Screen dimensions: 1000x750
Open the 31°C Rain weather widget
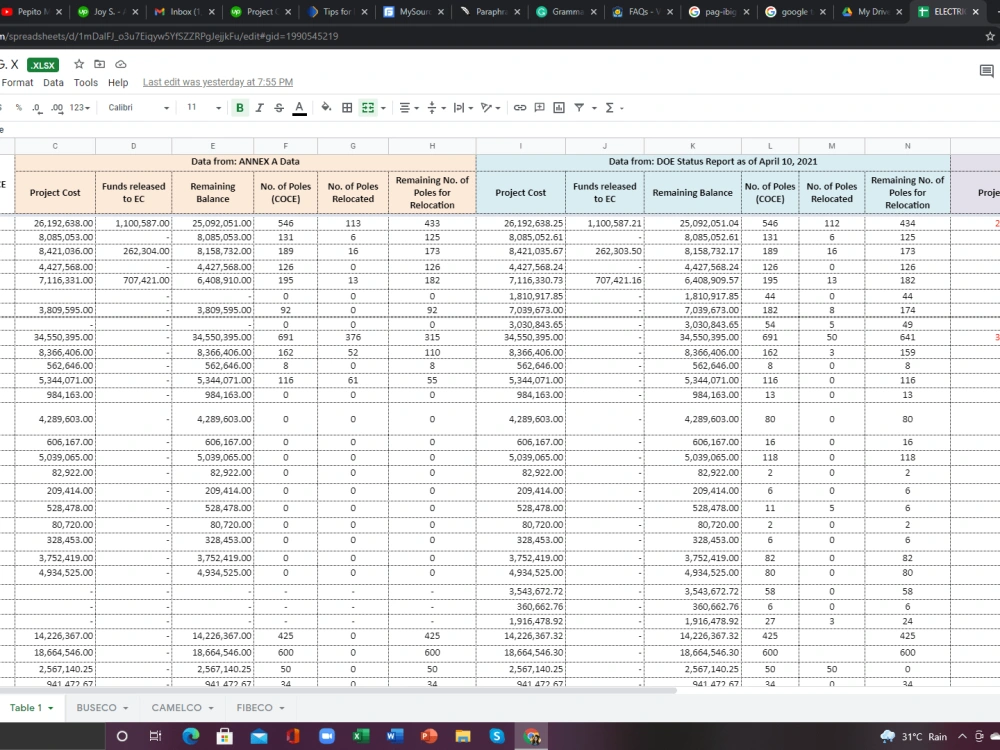pos(913,736)
